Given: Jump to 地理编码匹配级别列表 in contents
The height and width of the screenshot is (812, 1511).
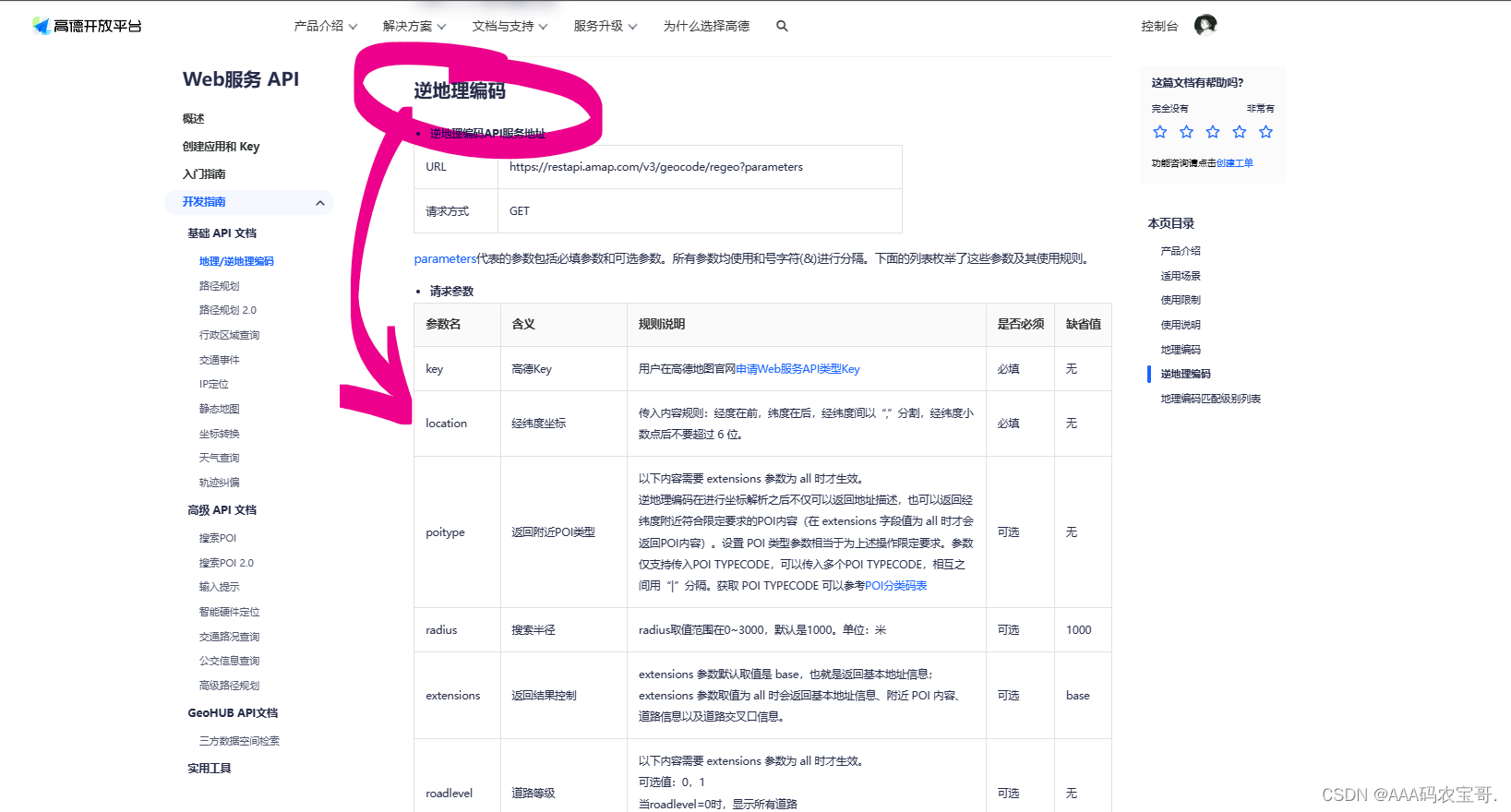Looking at the screenshot, I should coord(1210,399).
